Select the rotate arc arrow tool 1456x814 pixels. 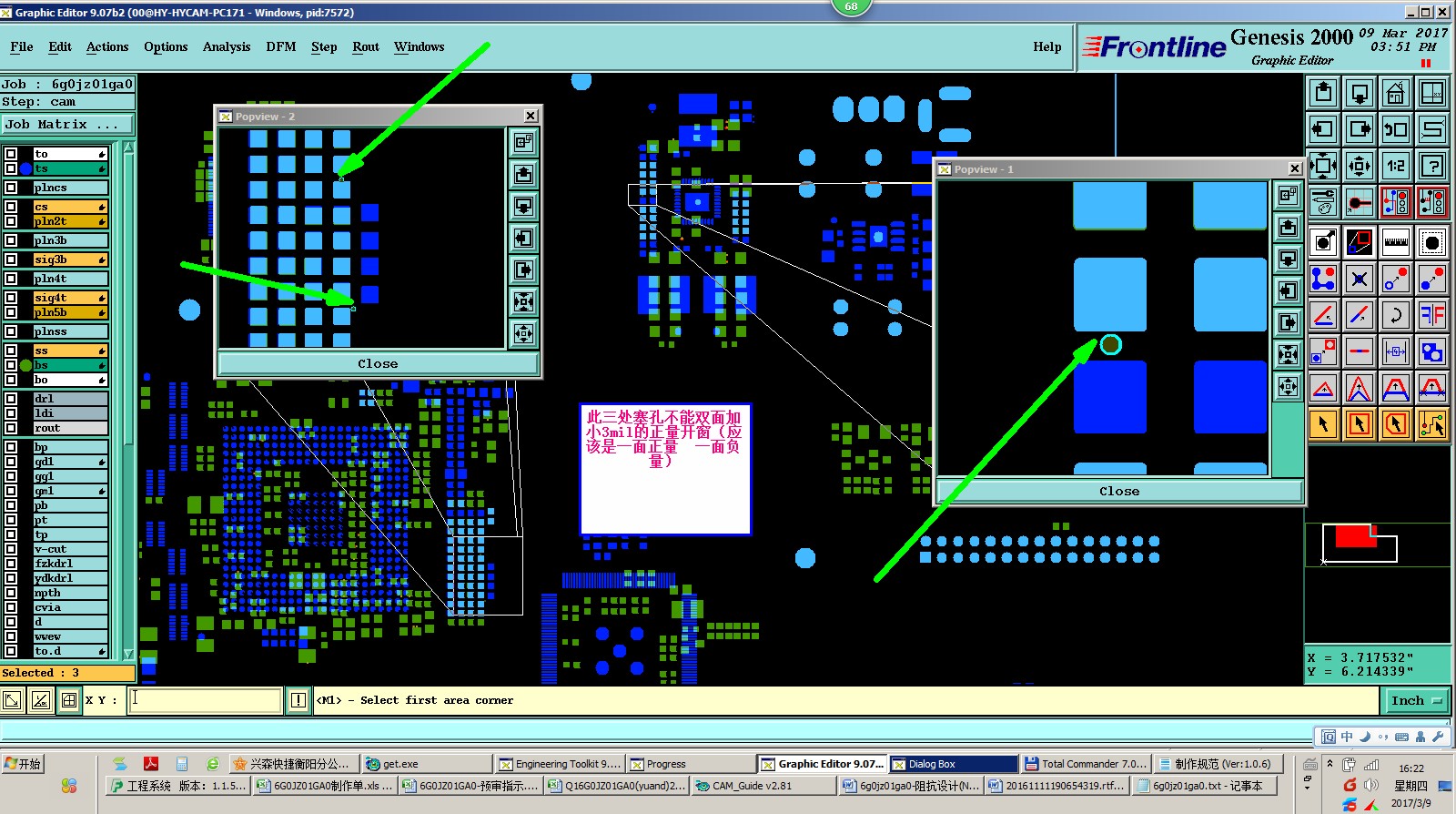pyautogui.click(x=1396, y=315)
